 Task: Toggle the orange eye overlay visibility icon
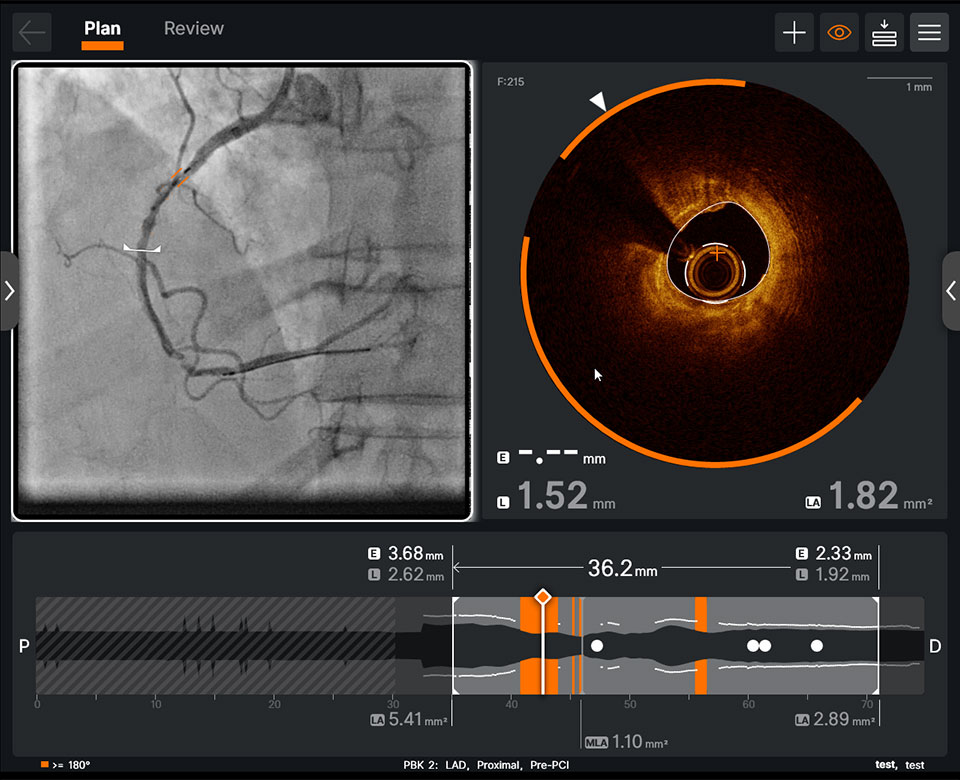click(x=839, y=32)
